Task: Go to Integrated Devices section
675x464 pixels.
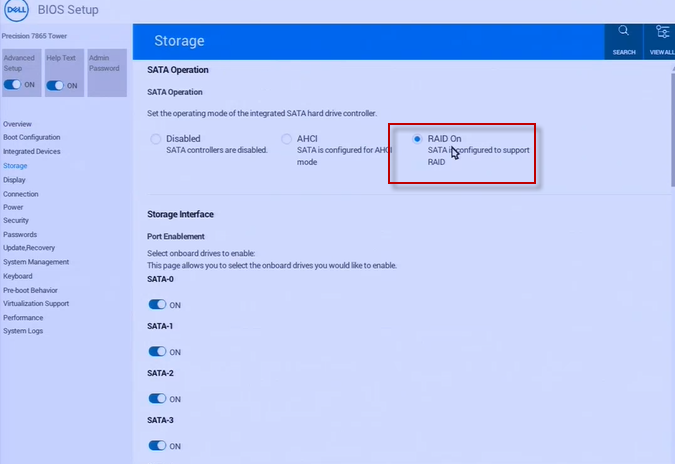Action: [31, 152]
